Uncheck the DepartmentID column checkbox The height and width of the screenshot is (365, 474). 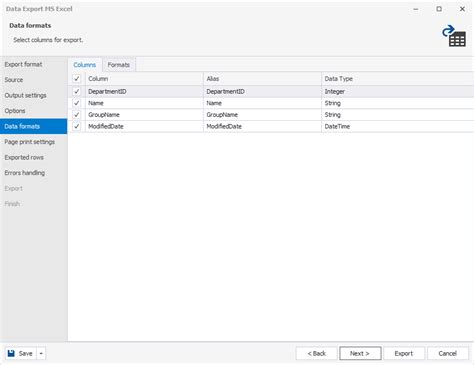(77, 91)
